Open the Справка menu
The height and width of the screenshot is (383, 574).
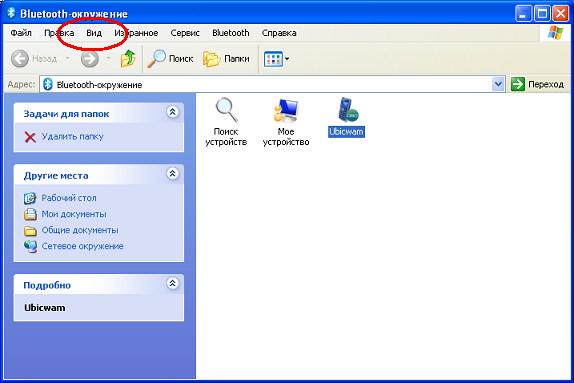point(279,33)
